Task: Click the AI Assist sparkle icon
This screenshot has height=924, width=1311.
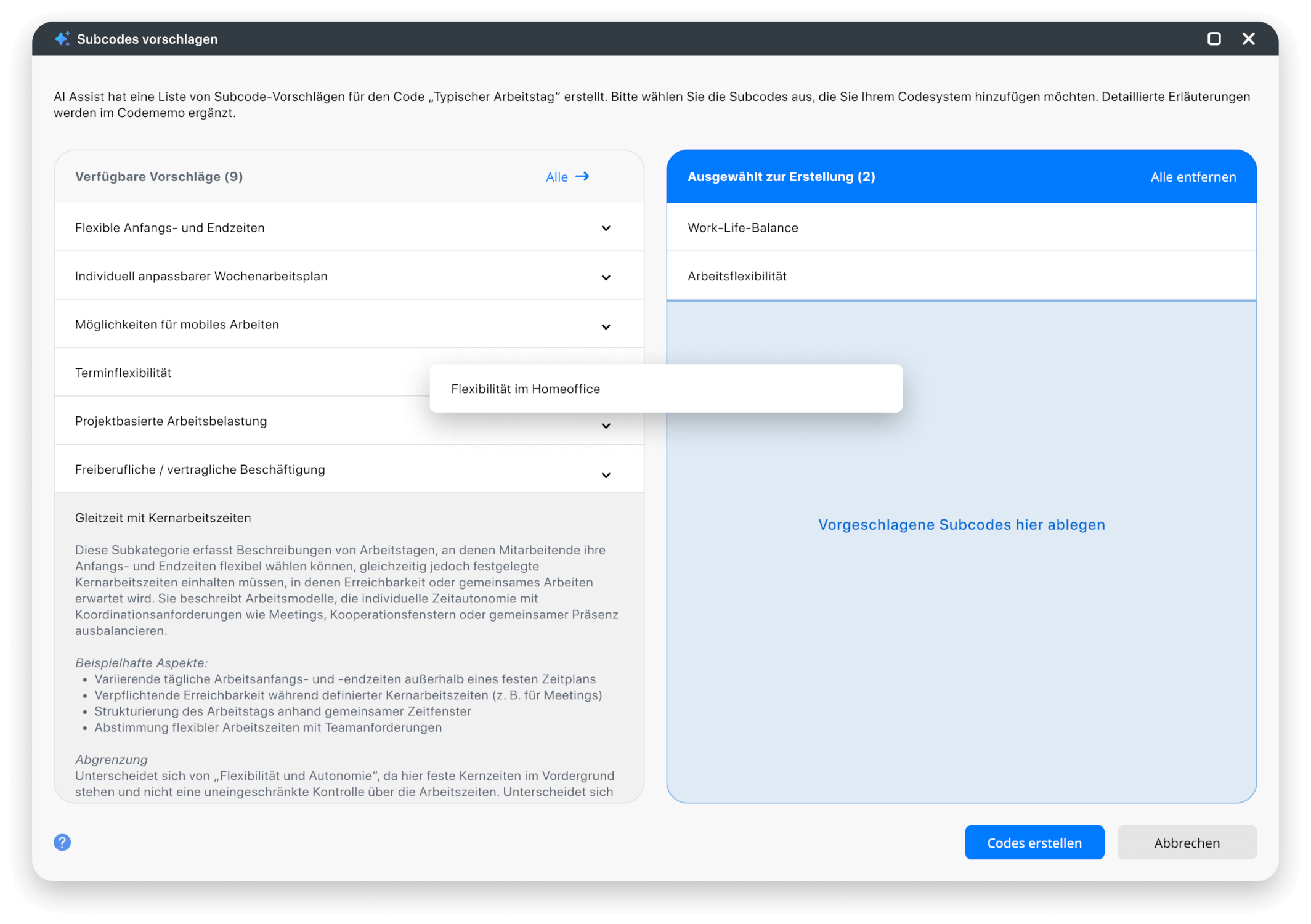Action: [62, 39]
